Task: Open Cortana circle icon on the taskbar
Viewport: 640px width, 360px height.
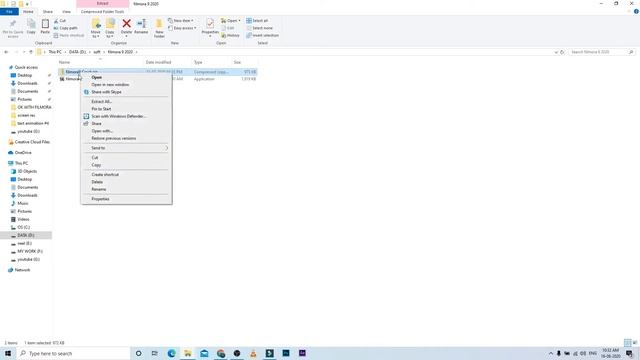Action: coord(138,353)
